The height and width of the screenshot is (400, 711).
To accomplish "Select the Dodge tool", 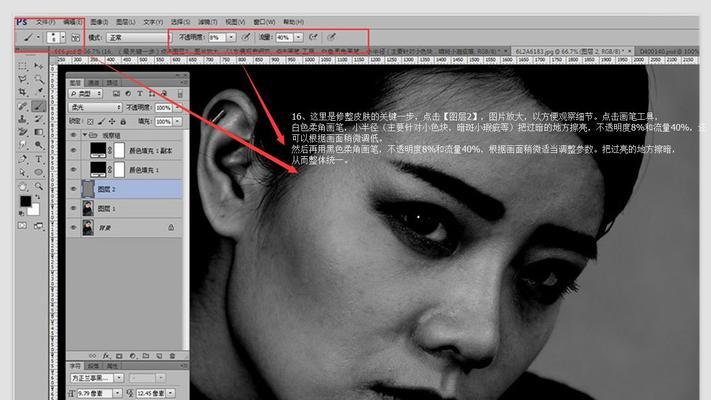I will click(39, 146).
